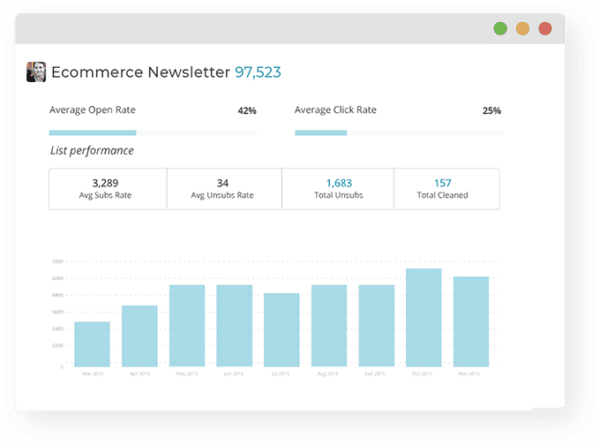Click the Ecommerce Newsletter title

[141, 72]
